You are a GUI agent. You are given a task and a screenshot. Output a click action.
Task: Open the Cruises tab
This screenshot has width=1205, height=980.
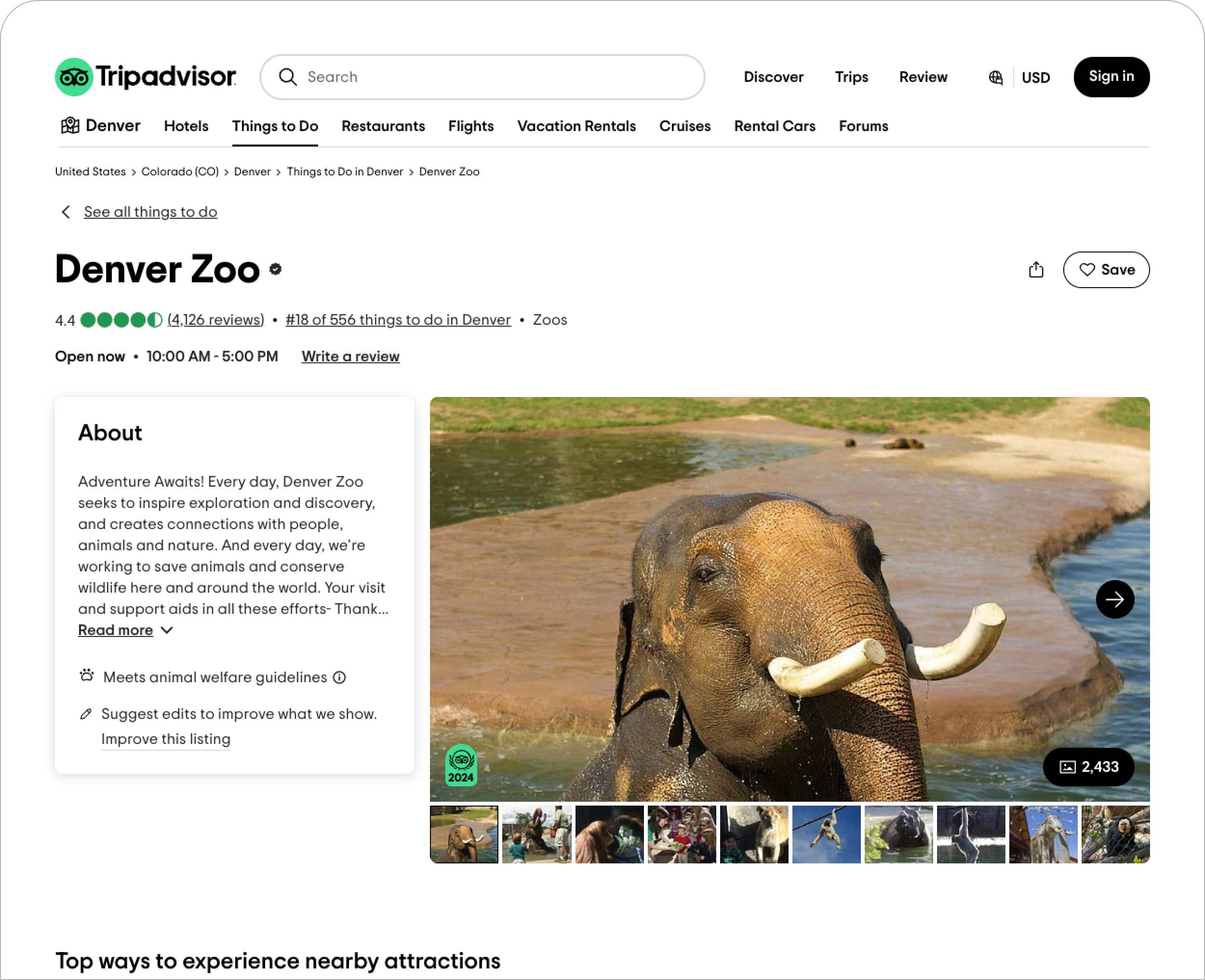click(685, 126)
